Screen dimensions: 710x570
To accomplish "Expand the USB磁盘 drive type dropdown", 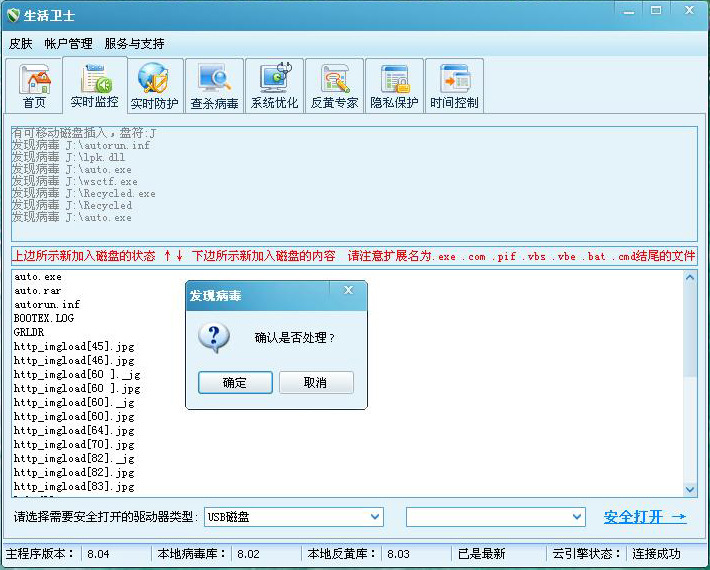I will (x=375, y=517).
